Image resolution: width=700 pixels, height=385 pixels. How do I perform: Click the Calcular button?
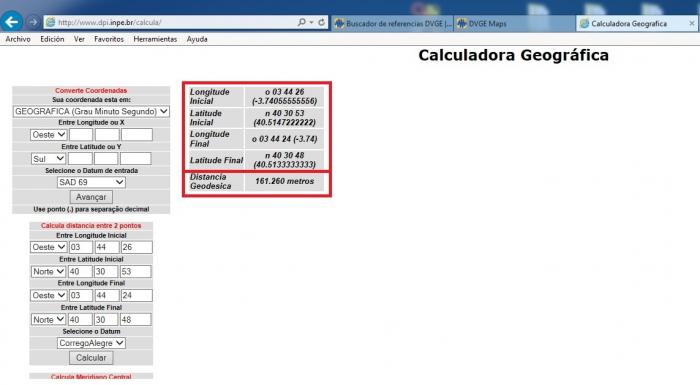91,358
